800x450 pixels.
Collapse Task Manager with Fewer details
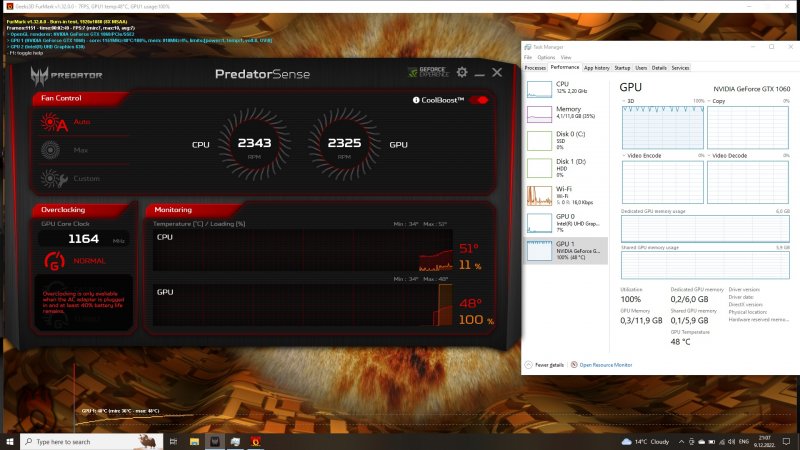544,365
